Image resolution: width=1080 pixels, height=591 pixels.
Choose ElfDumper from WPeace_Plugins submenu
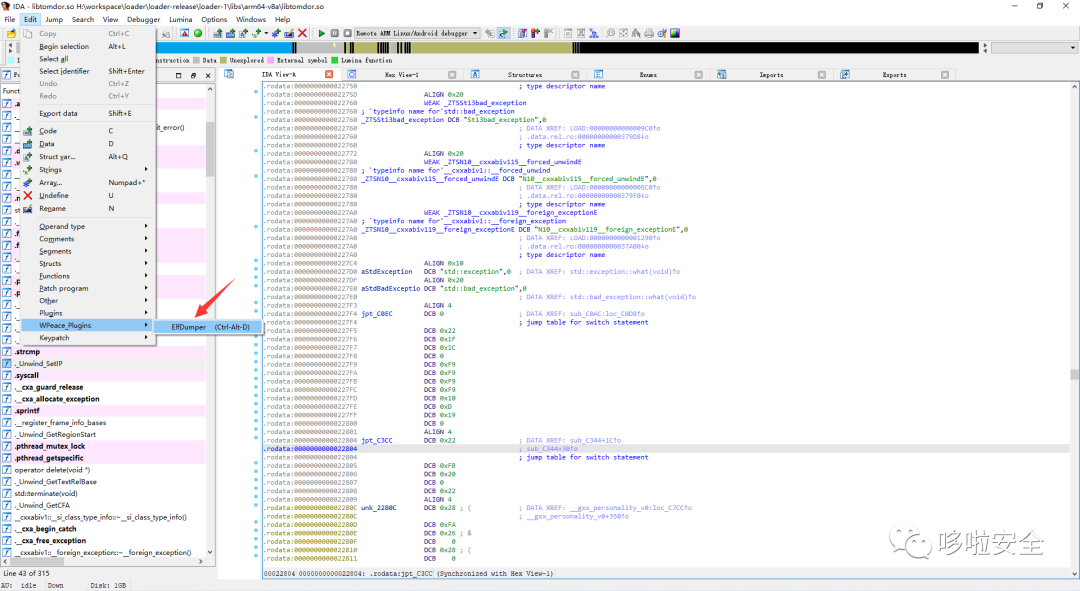[209, 327]
